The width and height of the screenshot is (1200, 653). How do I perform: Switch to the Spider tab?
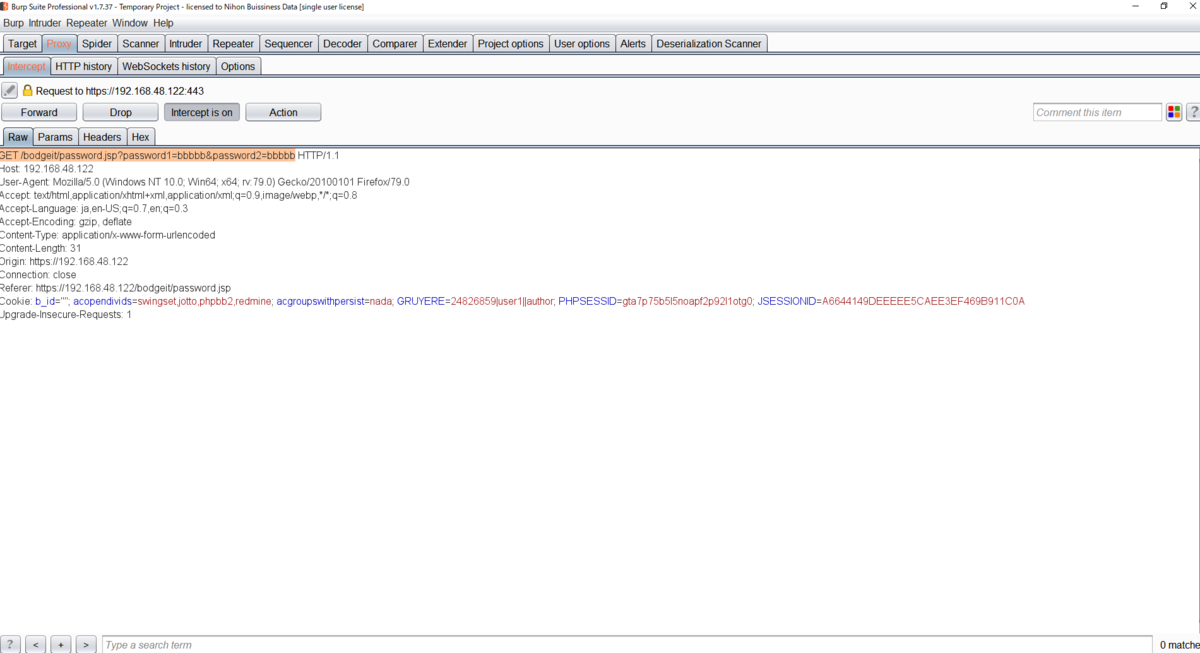[97, 43]
